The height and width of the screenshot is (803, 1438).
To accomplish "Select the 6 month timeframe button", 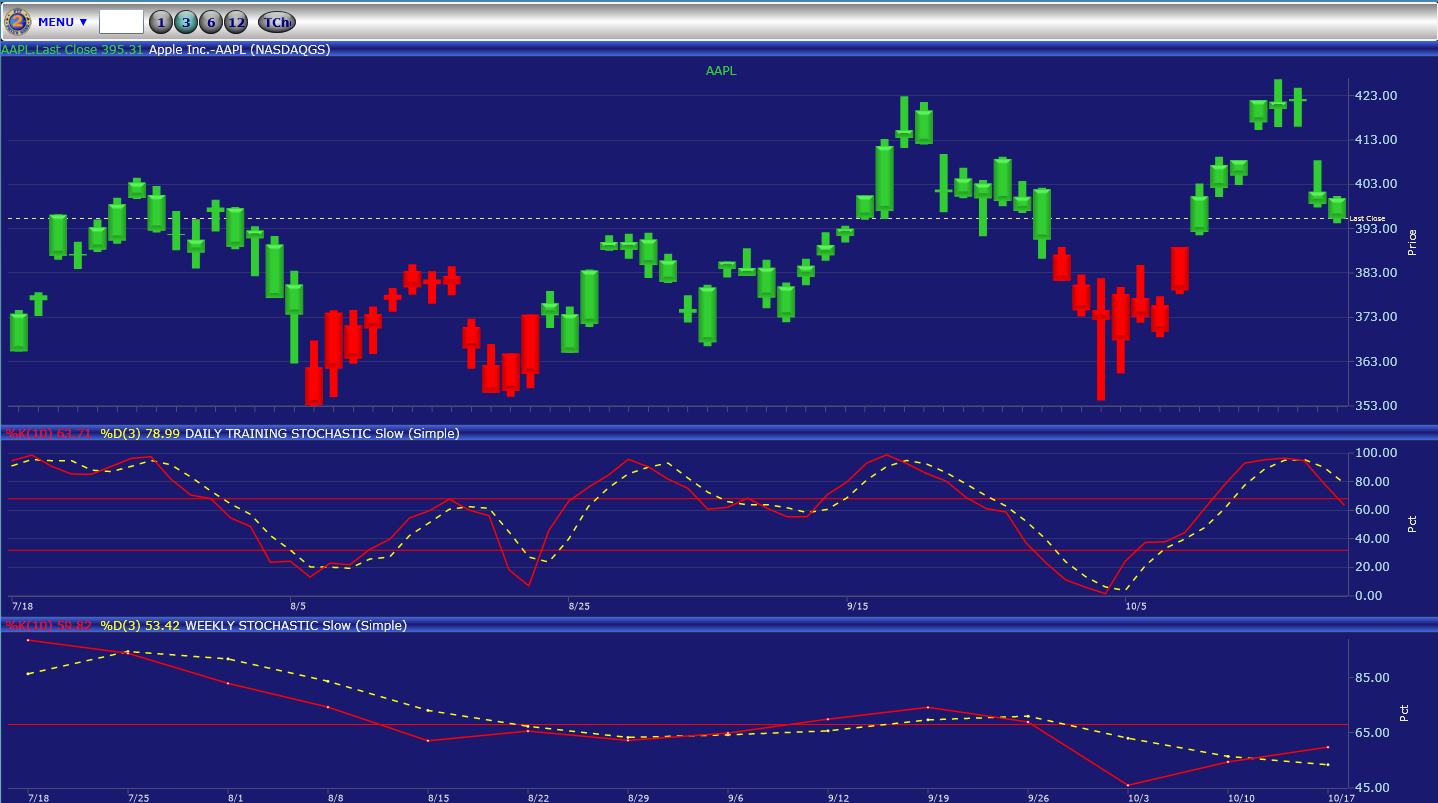I will coord(210,22).
